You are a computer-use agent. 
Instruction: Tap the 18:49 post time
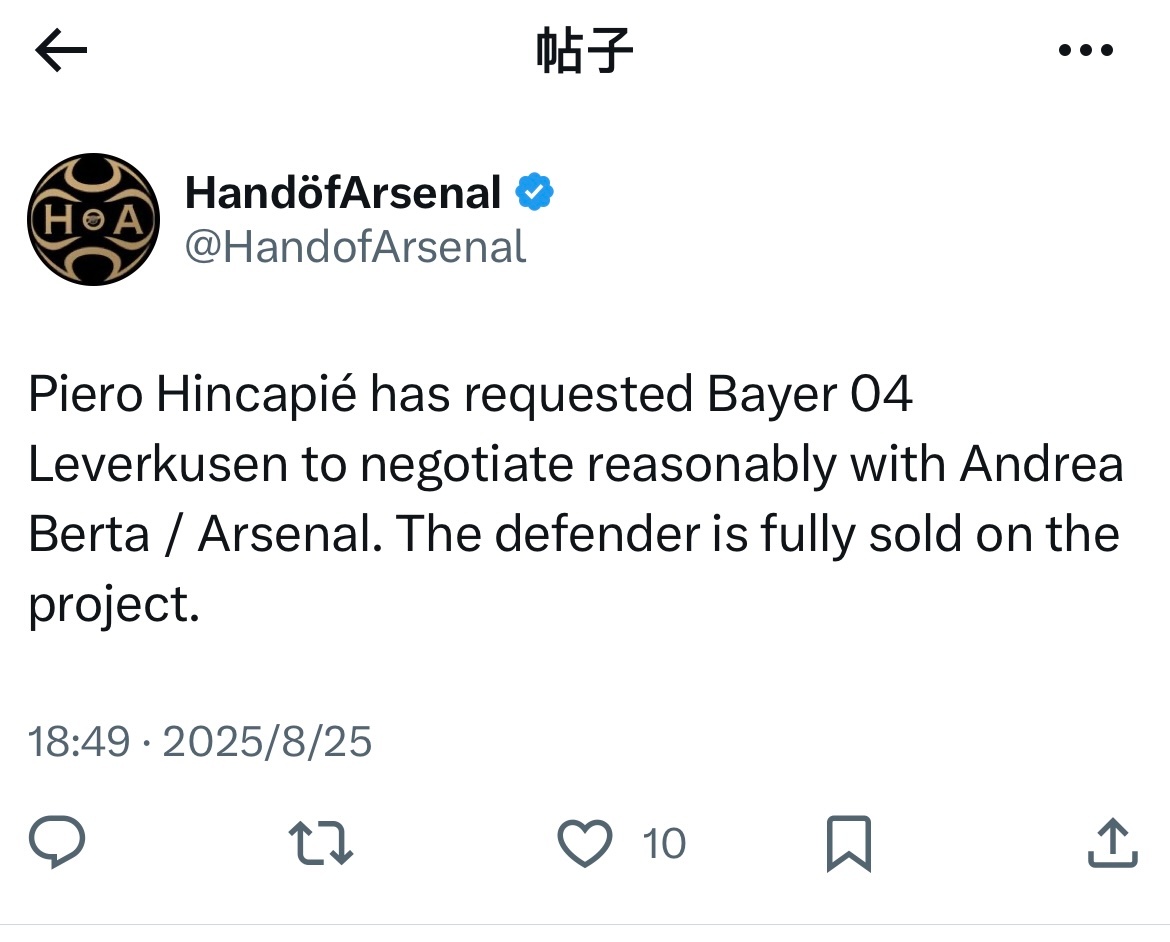[79, 741]
